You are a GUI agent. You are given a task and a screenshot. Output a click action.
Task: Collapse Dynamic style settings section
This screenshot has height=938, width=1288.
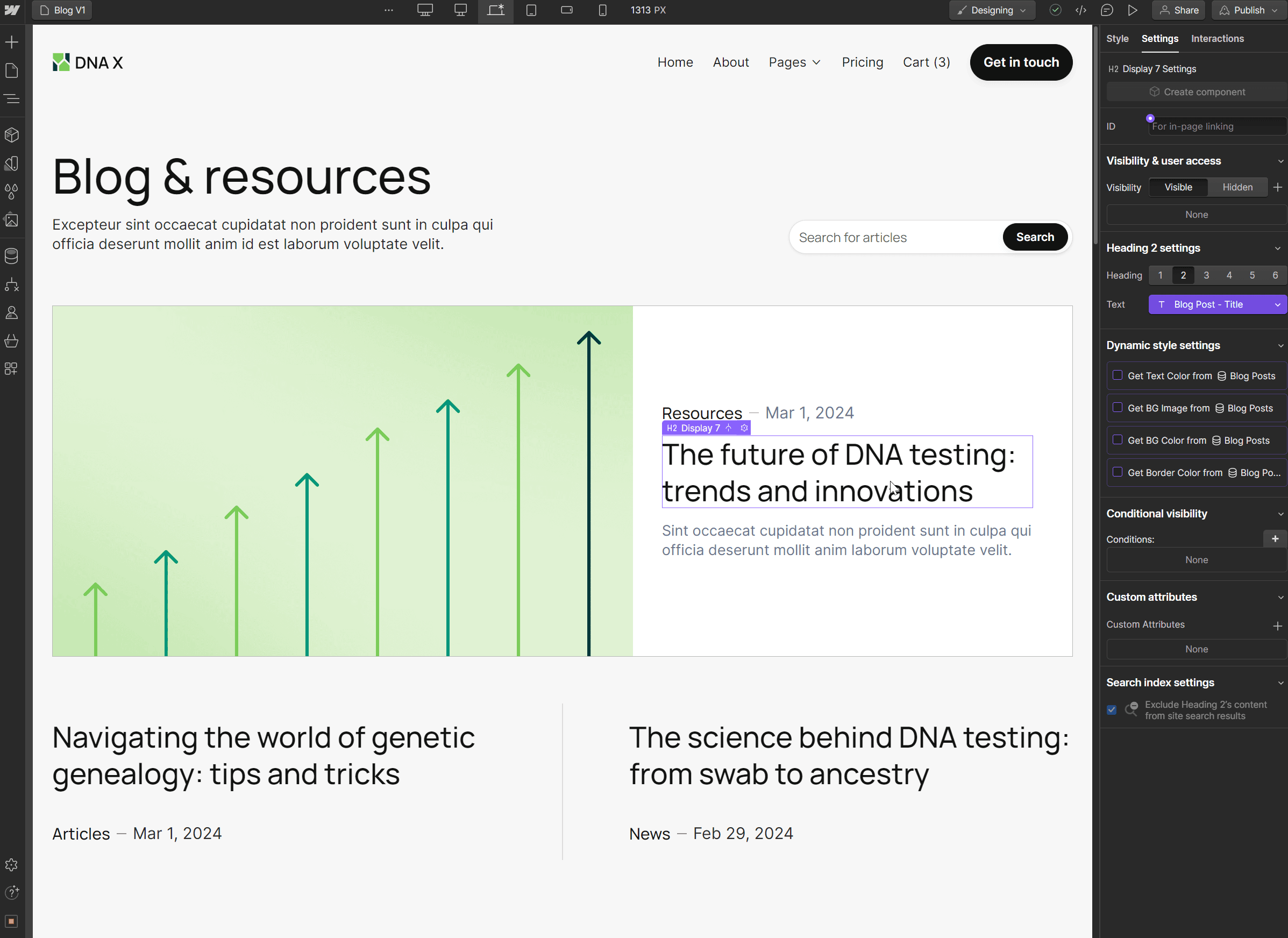(1280, 346)
